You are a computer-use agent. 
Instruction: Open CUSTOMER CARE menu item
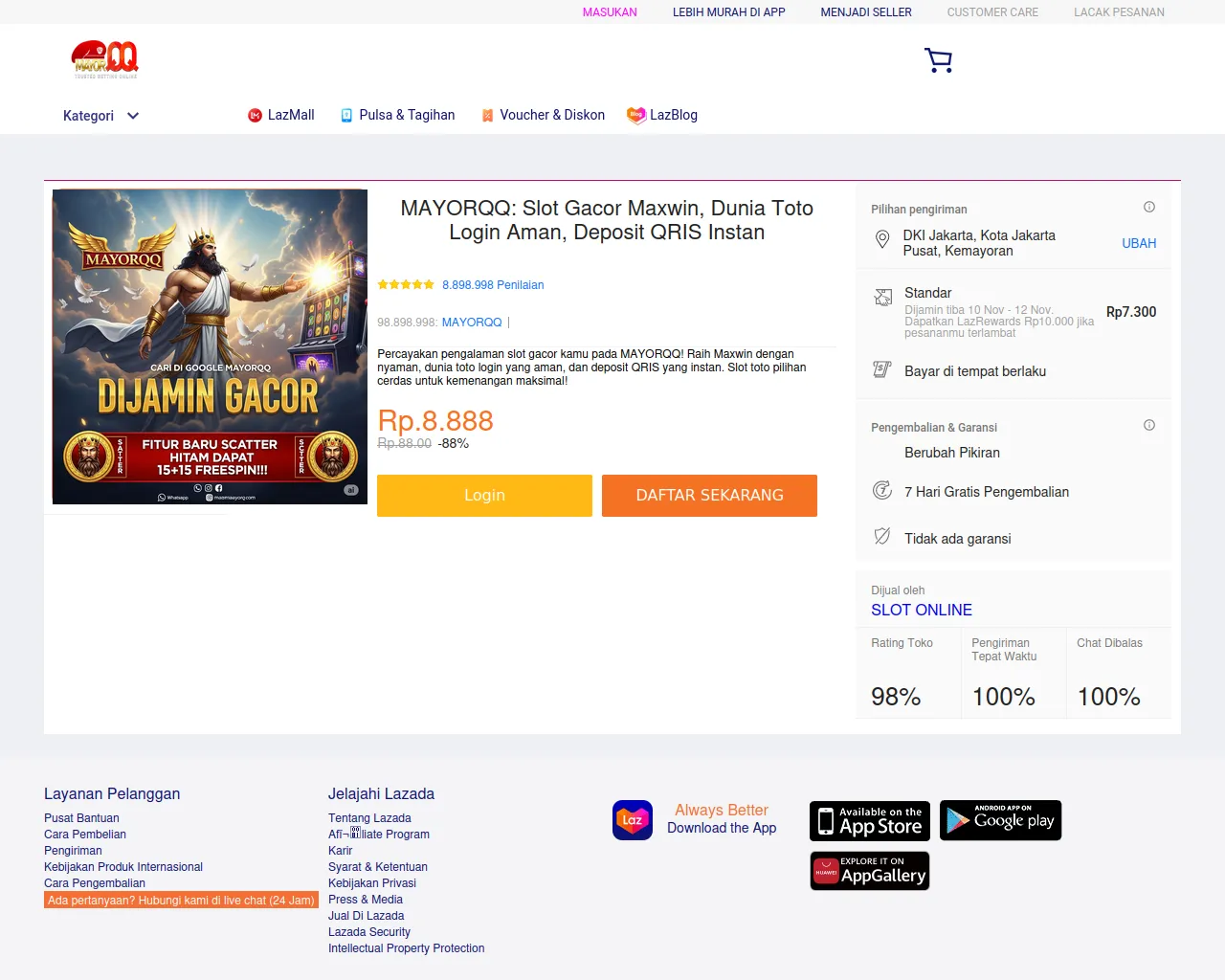[x=992, y=12]
